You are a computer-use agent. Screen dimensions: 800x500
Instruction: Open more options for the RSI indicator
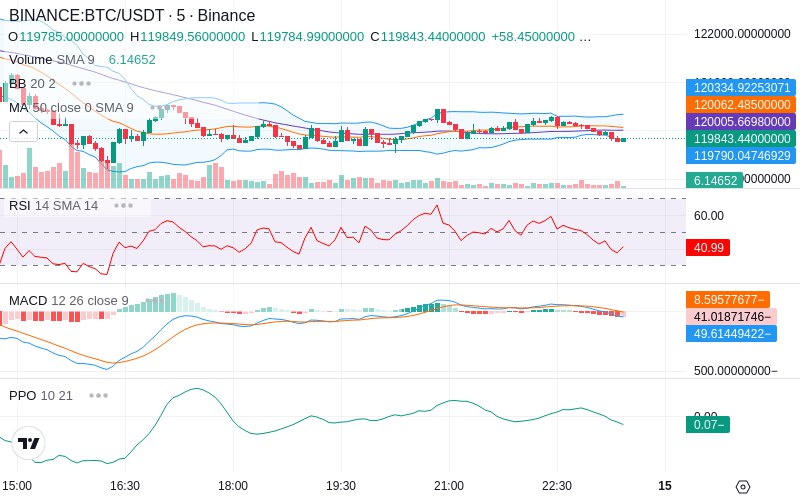coord(123,206)
